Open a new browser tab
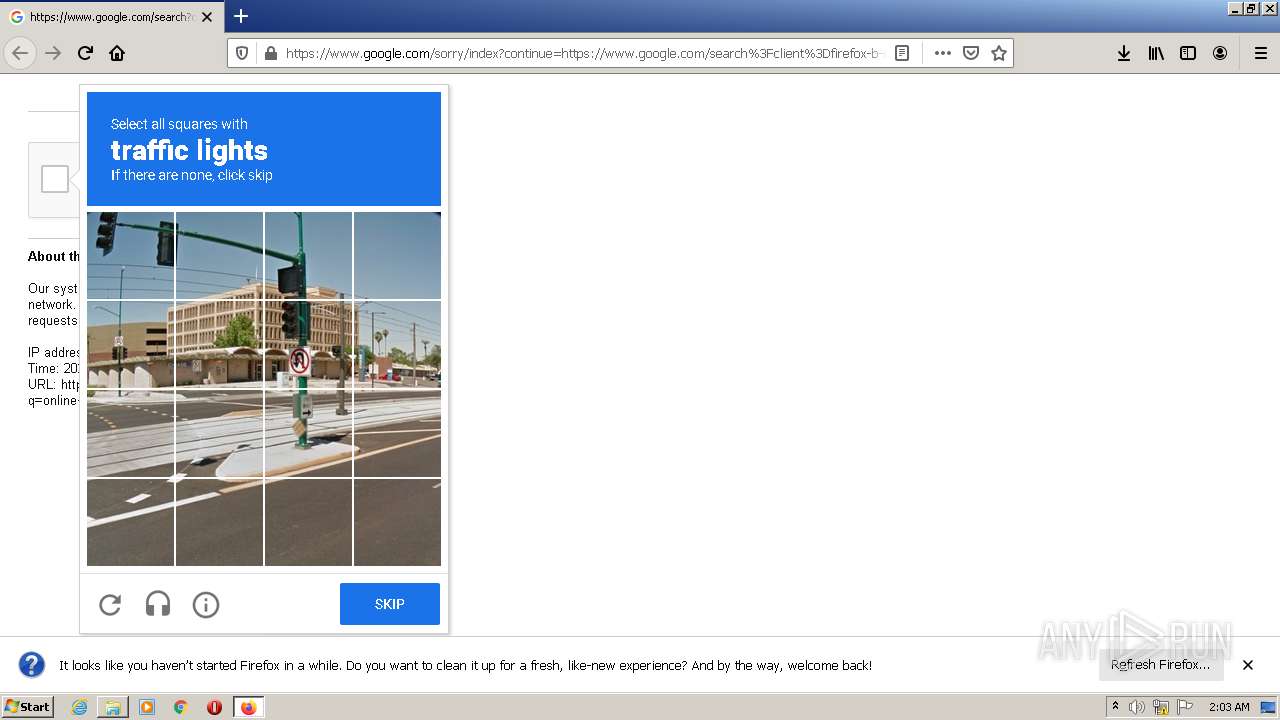The image size is (1280, 720). [x=241, y=16]
